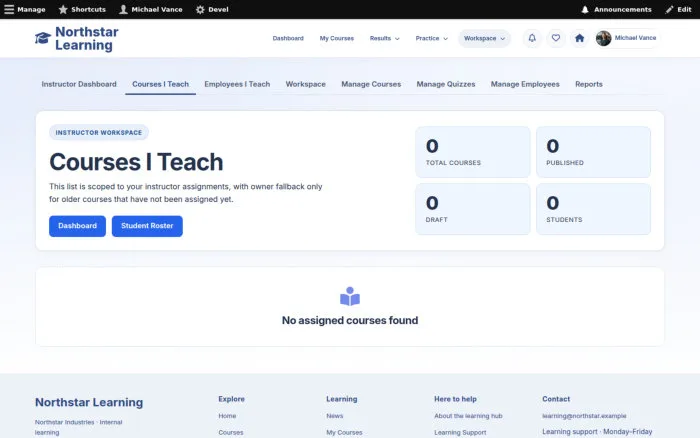Click the learning@northstar.example email link
This screenshot has height=438, width=700.
pyautogui.click(x=584, y=416)
